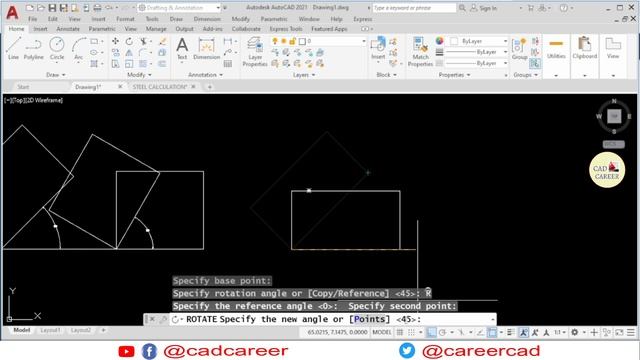This screenshot has height=360, width=640.
Task: Toggle annotation visibility in status bar
Action: click(x=523, y=333)
